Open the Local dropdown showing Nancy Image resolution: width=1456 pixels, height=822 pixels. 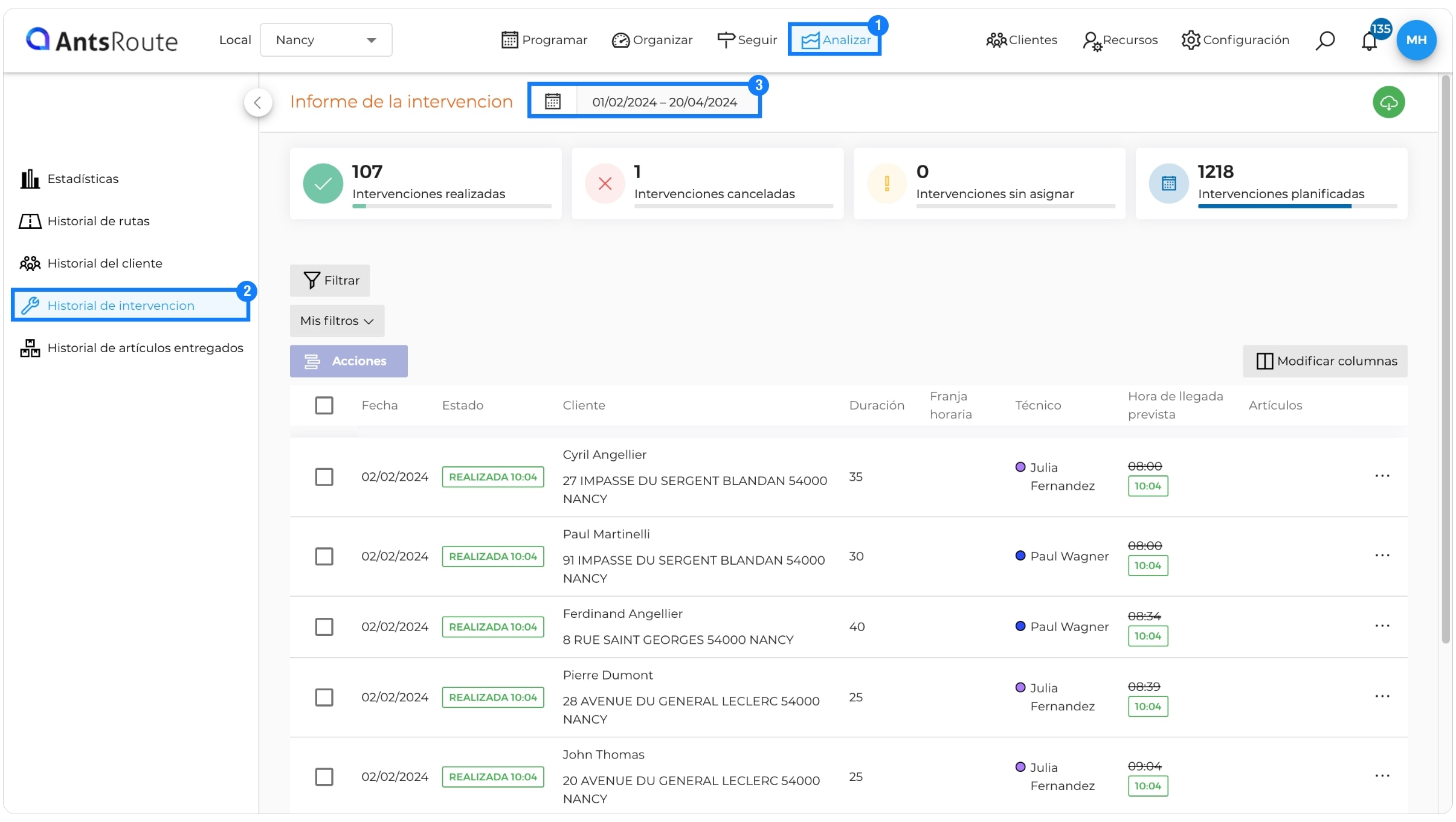[326, 40]
